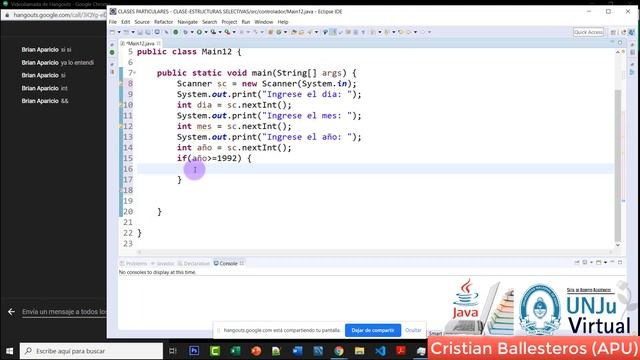The width and height of the screenshot is (640, 360).
Task: Open Photoshop from the taskbar
Action: [194, 351]
